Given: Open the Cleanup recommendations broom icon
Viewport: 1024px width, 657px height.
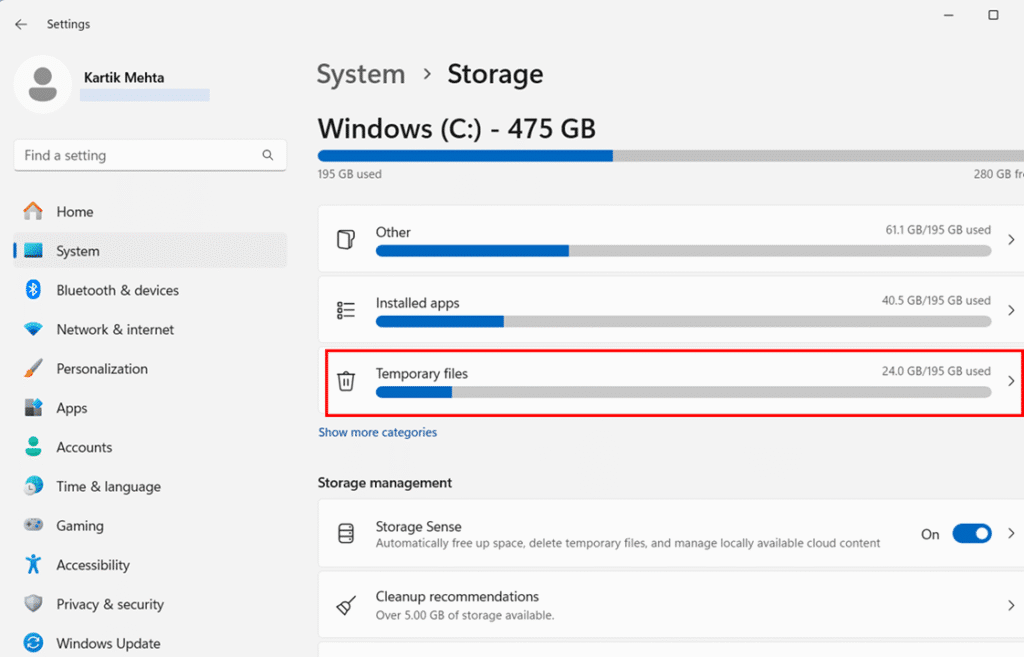Looking at the screenshot, I should [346, 605].
